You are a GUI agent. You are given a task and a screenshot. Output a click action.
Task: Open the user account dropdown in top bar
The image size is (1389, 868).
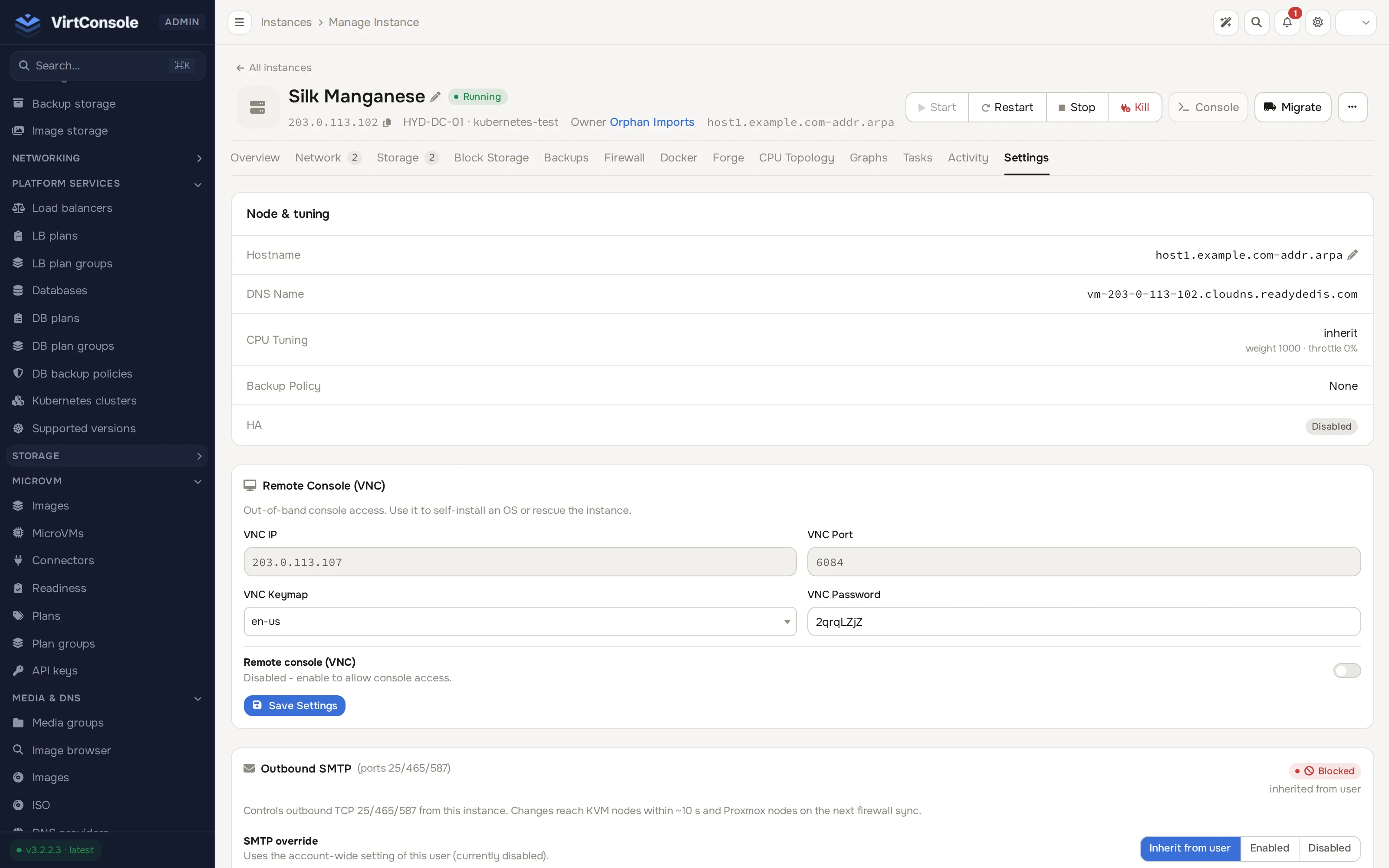(x=1356, y=23)
